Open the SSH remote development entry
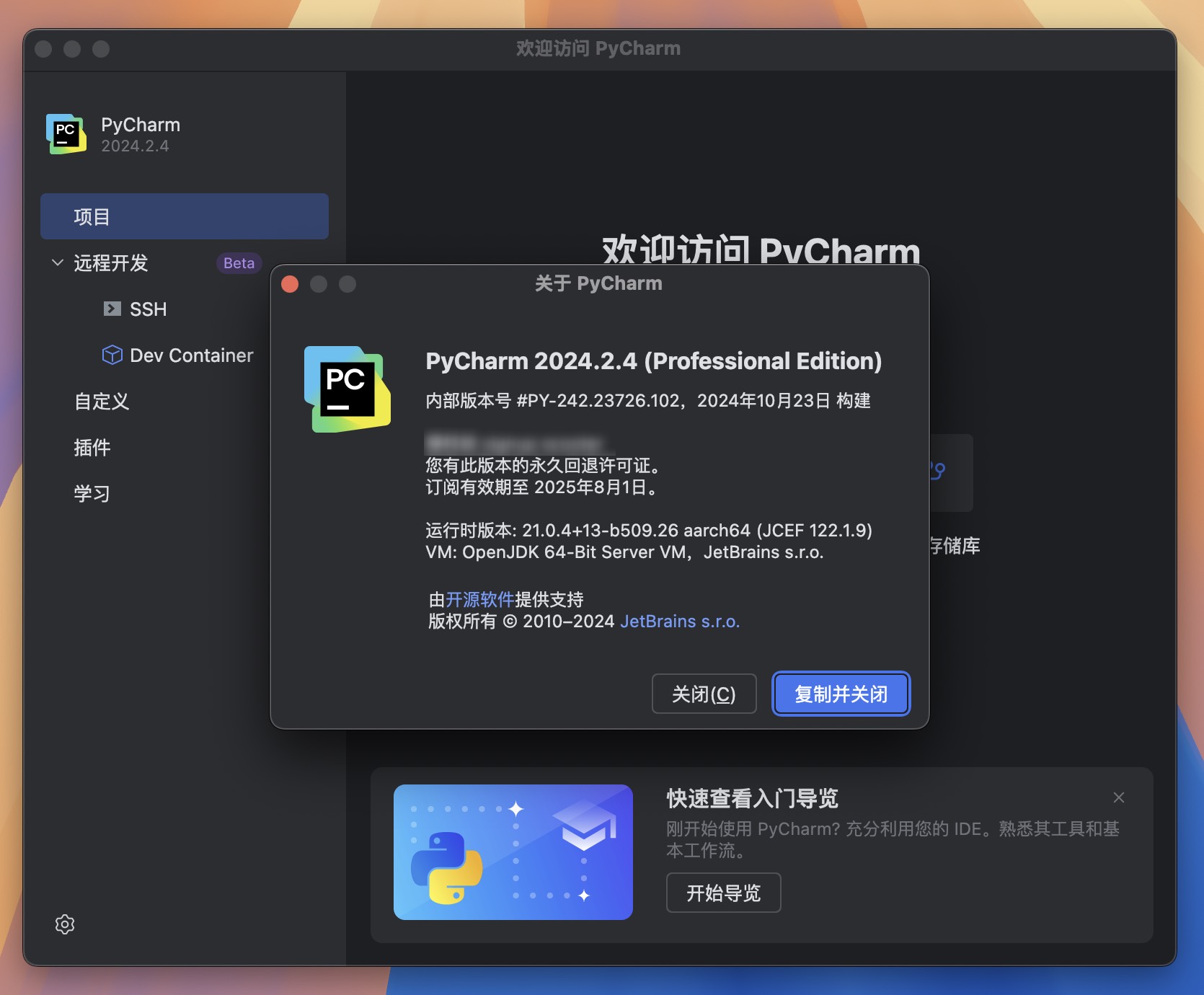1204x995 pixels. point(148,309)
